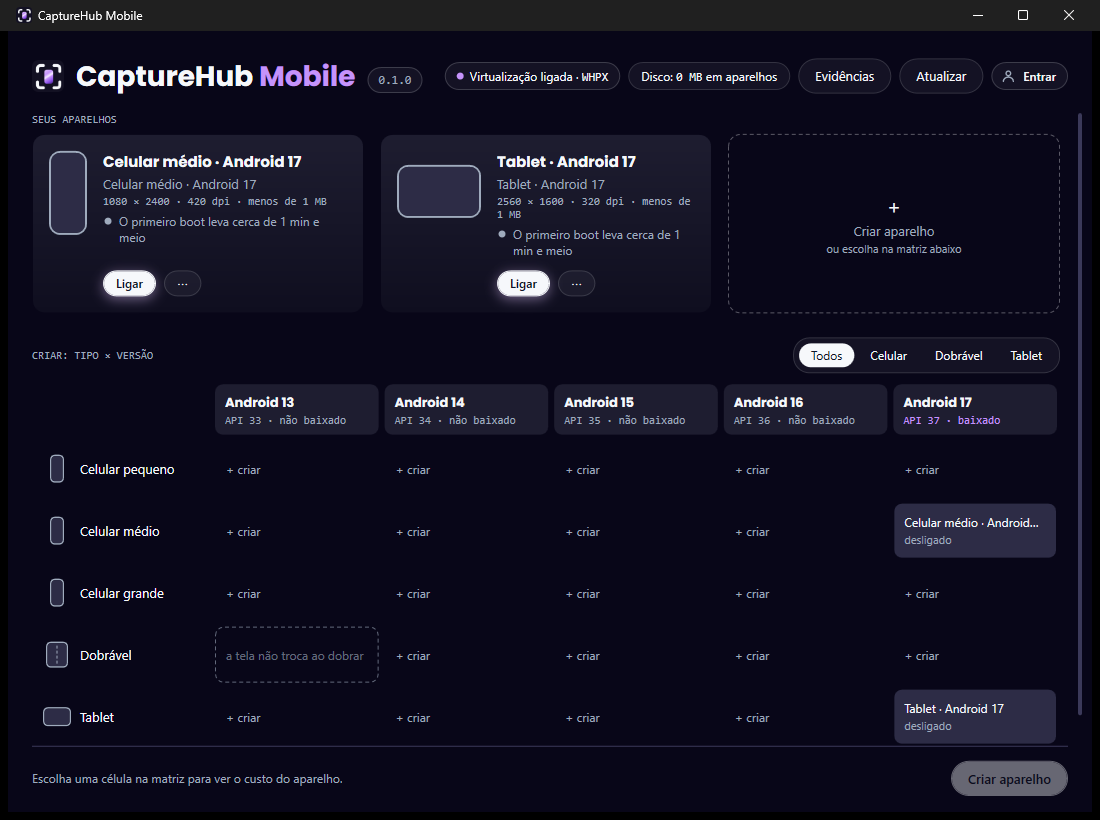The width and height of the screenshot is (1100, 820).
Task: Click the Android 13 column header
Action: point(297,410)
